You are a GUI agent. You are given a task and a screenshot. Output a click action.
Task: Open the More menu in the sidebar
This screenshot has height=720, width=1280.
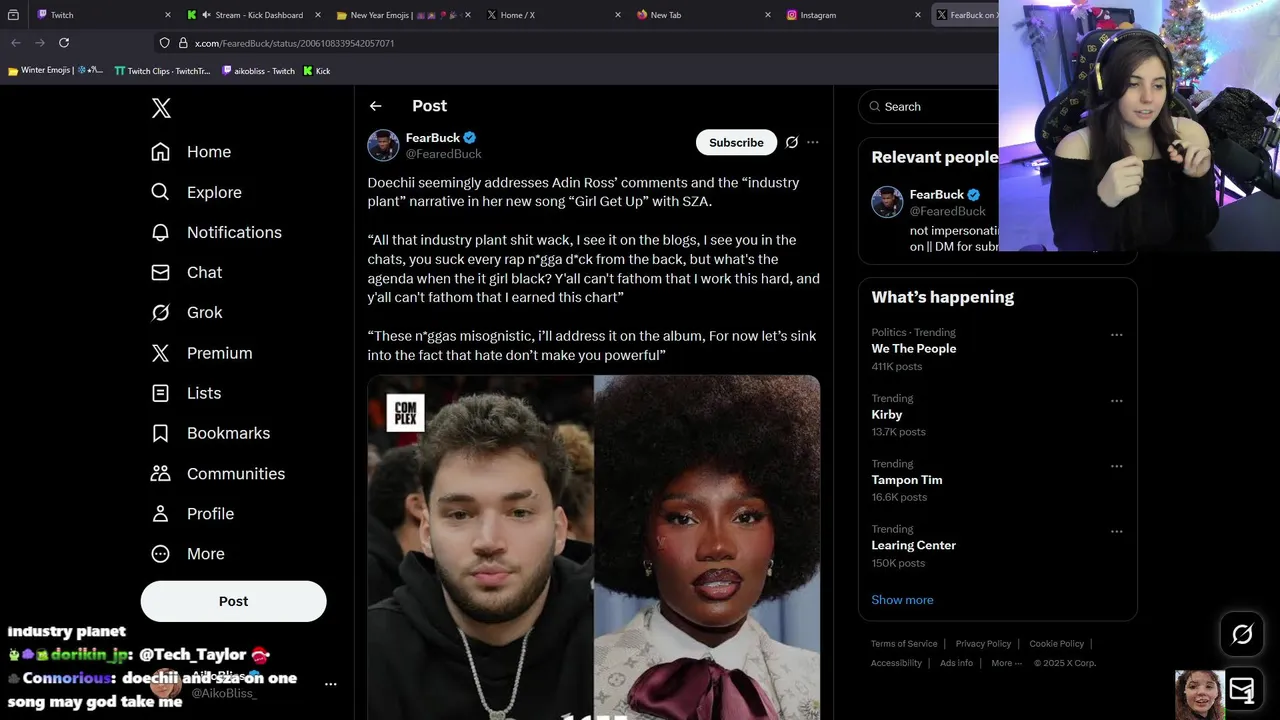pos(187,553)
